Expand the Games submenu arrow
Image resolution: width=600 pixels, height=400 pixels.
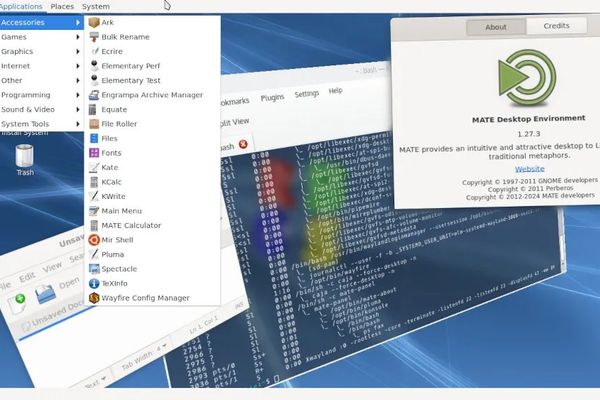[78, 37]
